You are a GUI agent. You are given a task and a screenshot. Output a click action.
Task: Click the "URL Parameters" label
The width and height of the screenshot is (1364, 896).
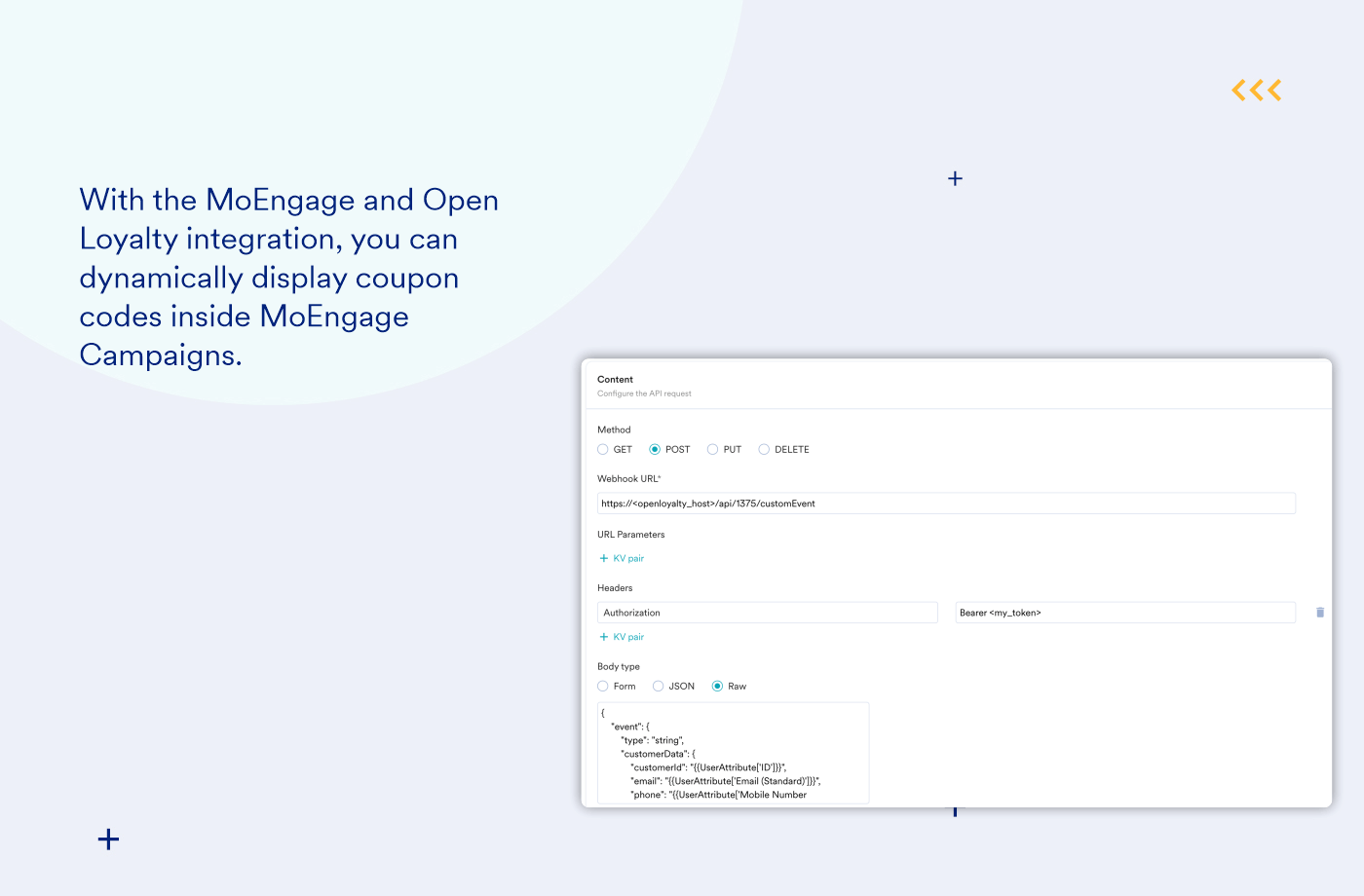coord(630,535)
